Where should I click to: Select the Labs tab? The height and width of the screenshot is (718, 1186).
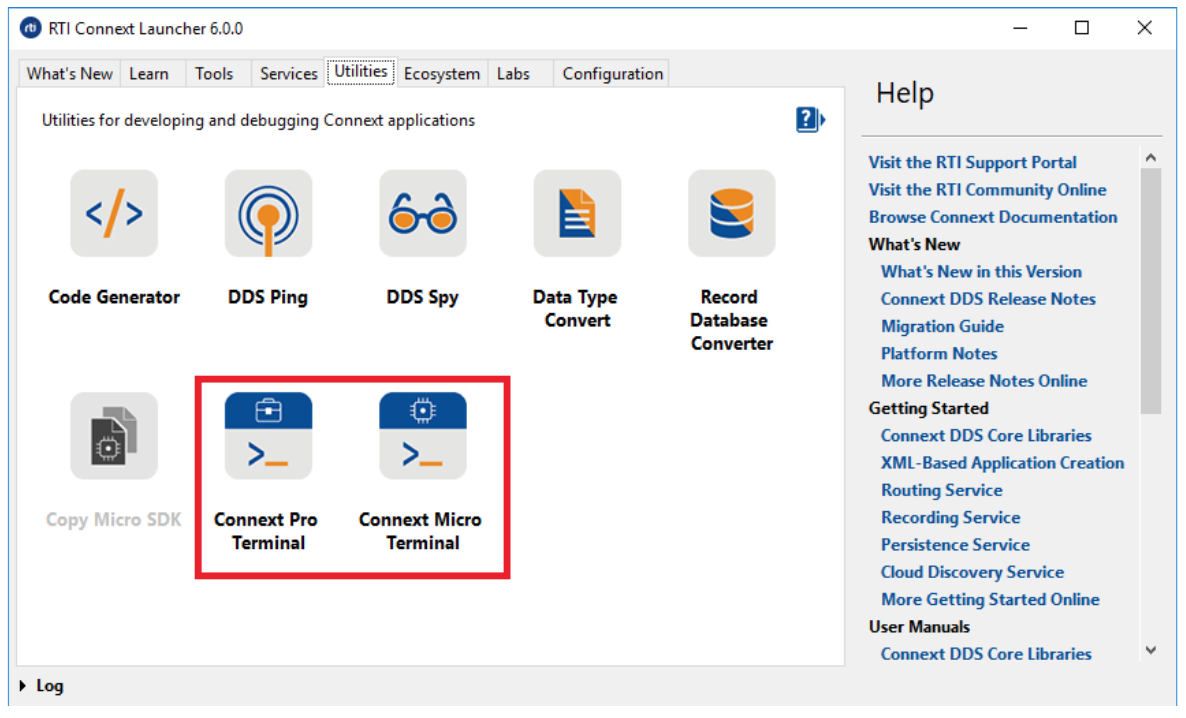pyautogui.click(x=513, y=74)
